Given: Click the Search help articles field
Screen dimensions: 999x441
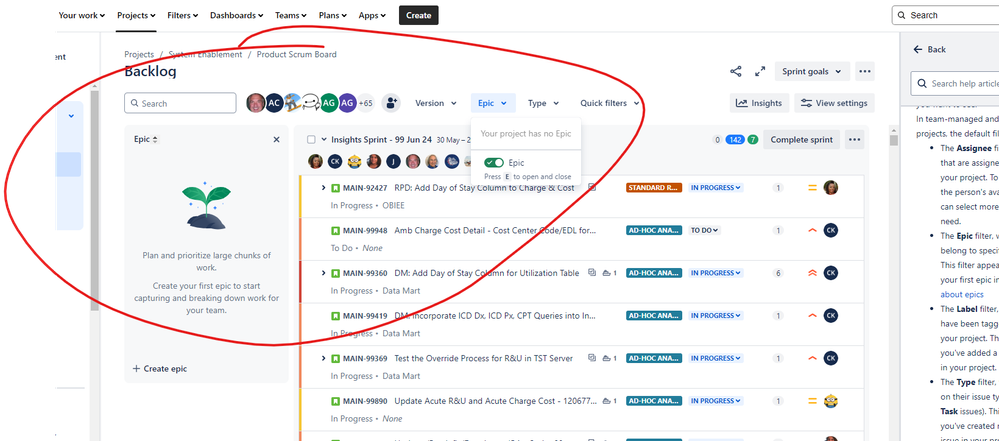Looking at the screenshot, I should pos(955,83).
